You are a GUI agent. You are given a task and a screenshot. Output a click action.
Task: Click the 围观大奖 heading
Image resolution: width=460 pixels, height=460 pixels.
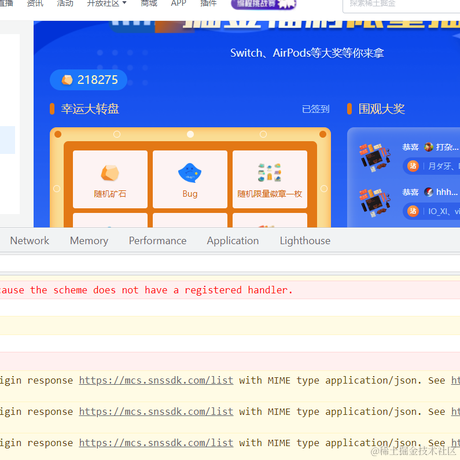click(x=382, y=109)
